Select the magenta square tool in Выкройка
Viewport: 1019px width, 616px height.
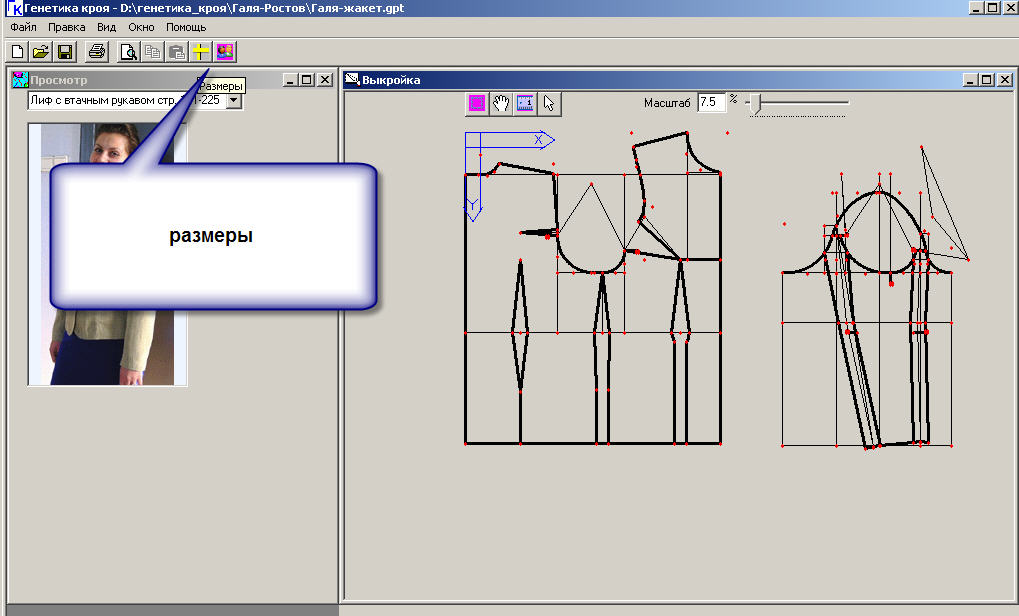click(x=477, y=103)
